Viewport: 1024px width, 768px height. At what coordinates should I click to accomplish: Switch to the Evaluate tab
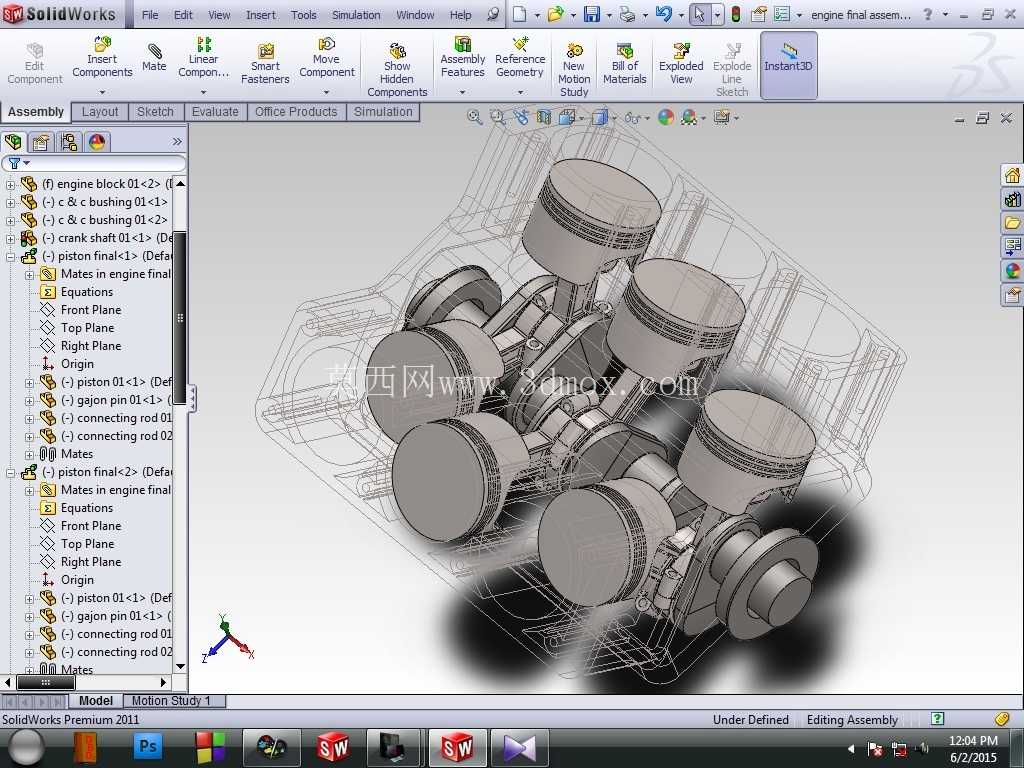[215, 112]
